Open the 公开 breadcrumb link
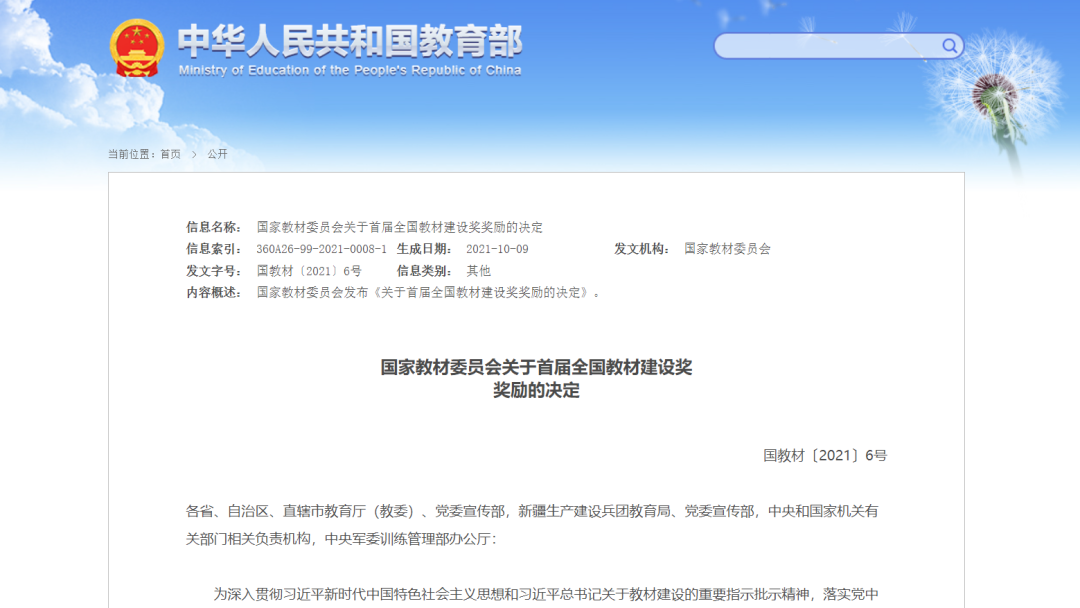Image resolution: width=1080 pixels, height=608 pixels. click(x=217, y=154)
